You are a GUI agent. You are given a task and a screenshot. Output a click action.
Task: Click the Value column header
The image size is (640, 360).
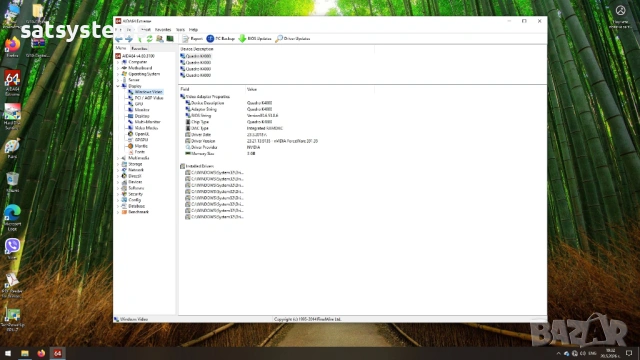pyautogui.click(x=310, y=89)
